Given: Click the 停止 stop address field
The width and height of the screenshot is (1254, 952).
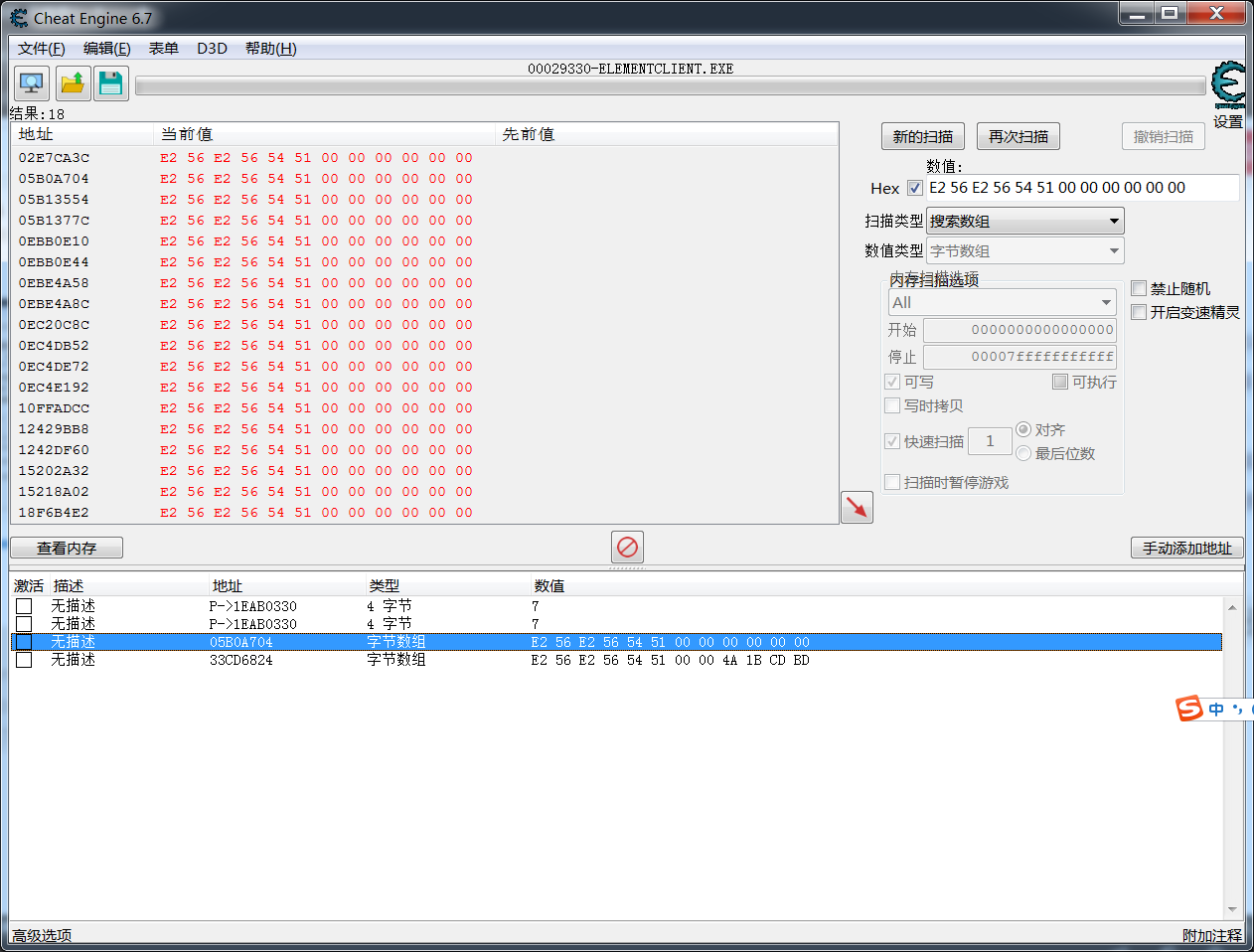Looking at the screenshot, I should [1019, 357].
